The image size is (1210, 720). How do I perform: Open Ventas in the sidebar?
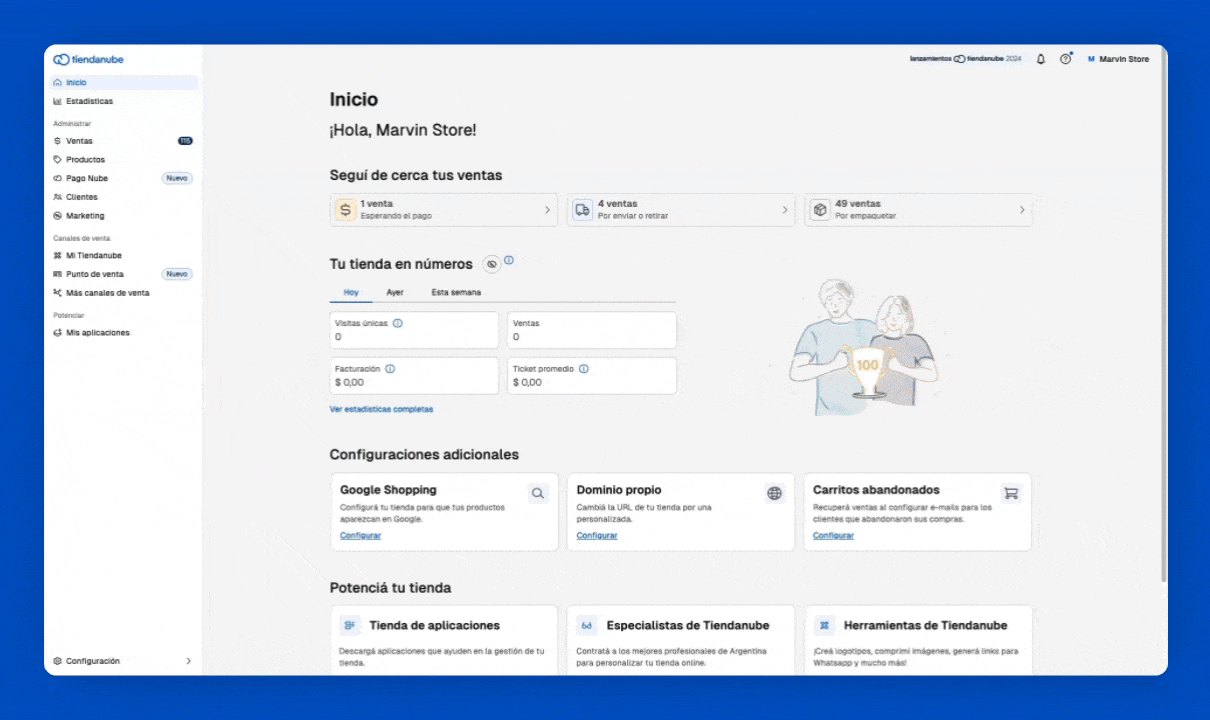80,141
